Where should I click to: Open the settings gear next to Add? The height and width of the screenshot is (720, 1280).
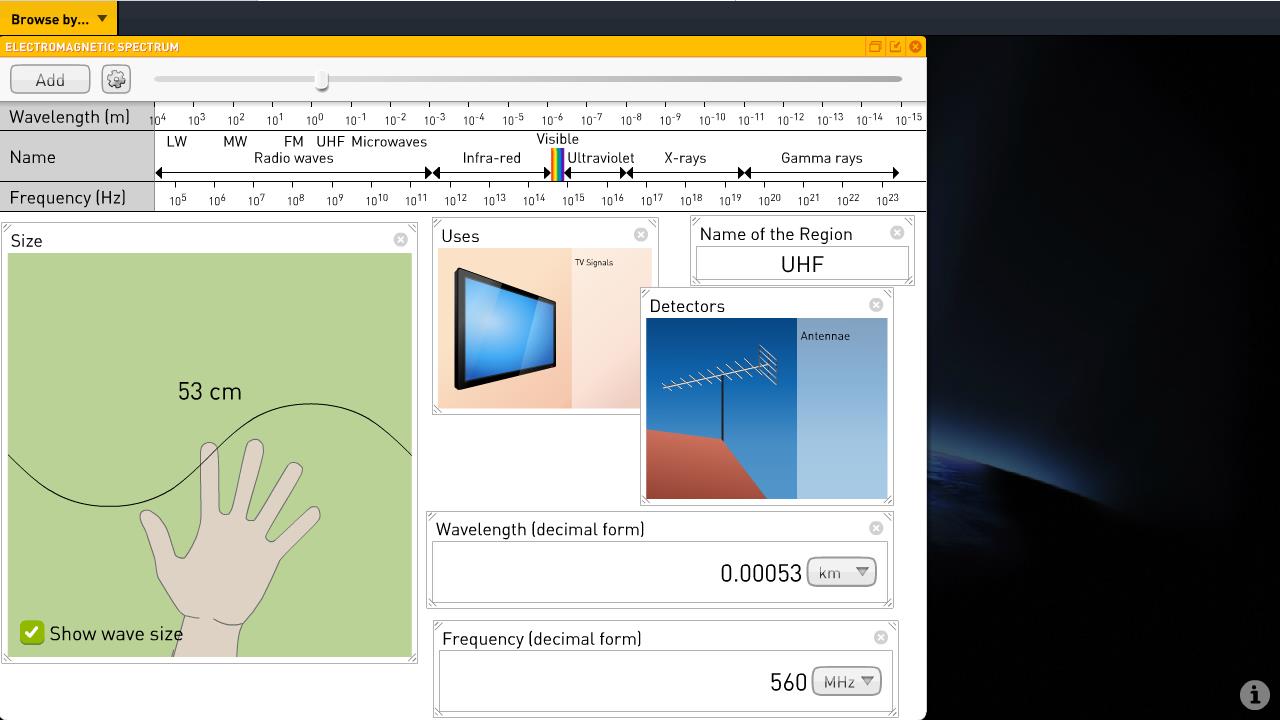click(x=116, y=79)
